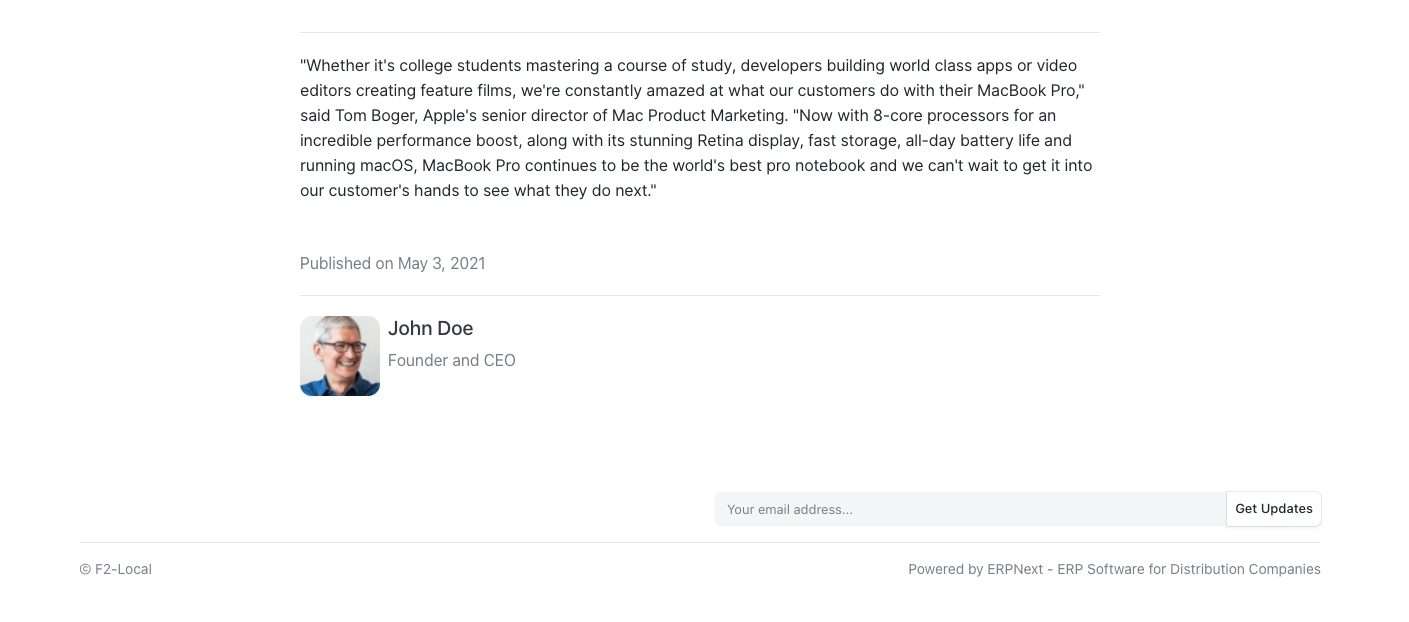Open the John Doe author name
The image size is (1409, 622).
pos(430,328)
